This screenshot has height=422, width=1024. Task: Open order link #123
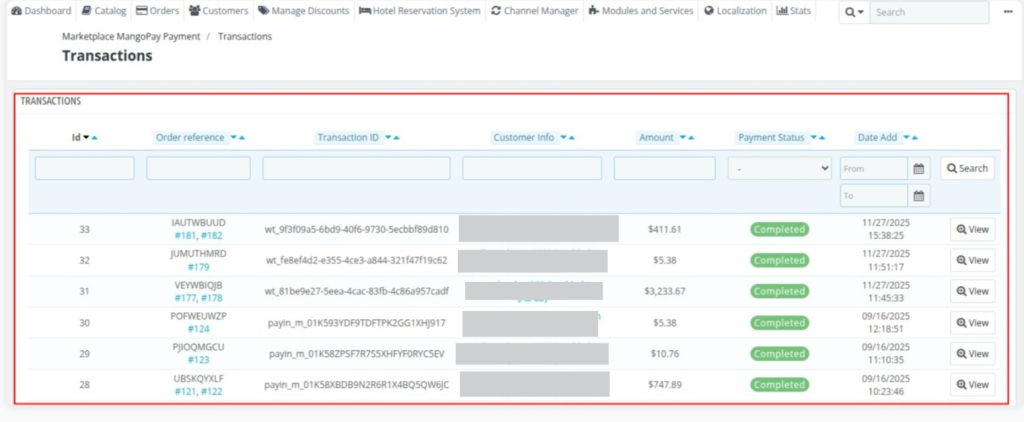point(199,360)
